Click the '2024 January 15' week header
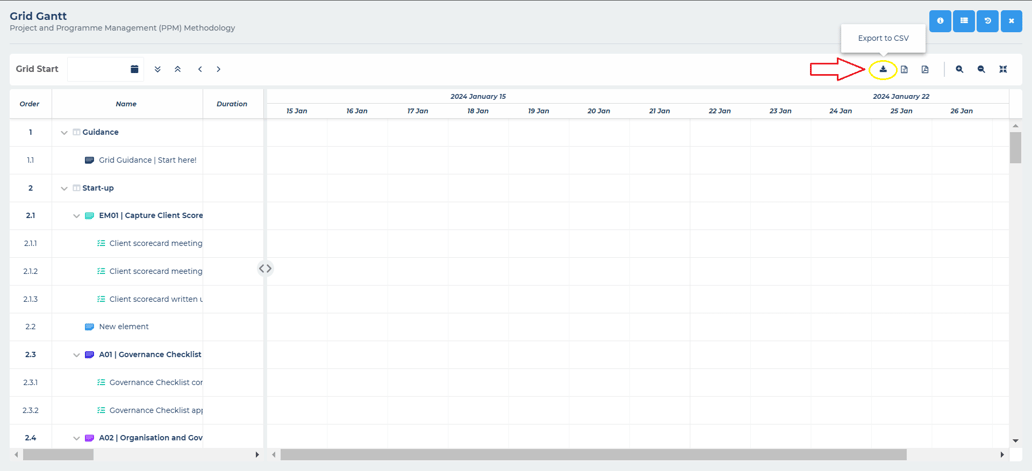The height and width of the screenshot is (471, 1032). click(x=478, y=96)
